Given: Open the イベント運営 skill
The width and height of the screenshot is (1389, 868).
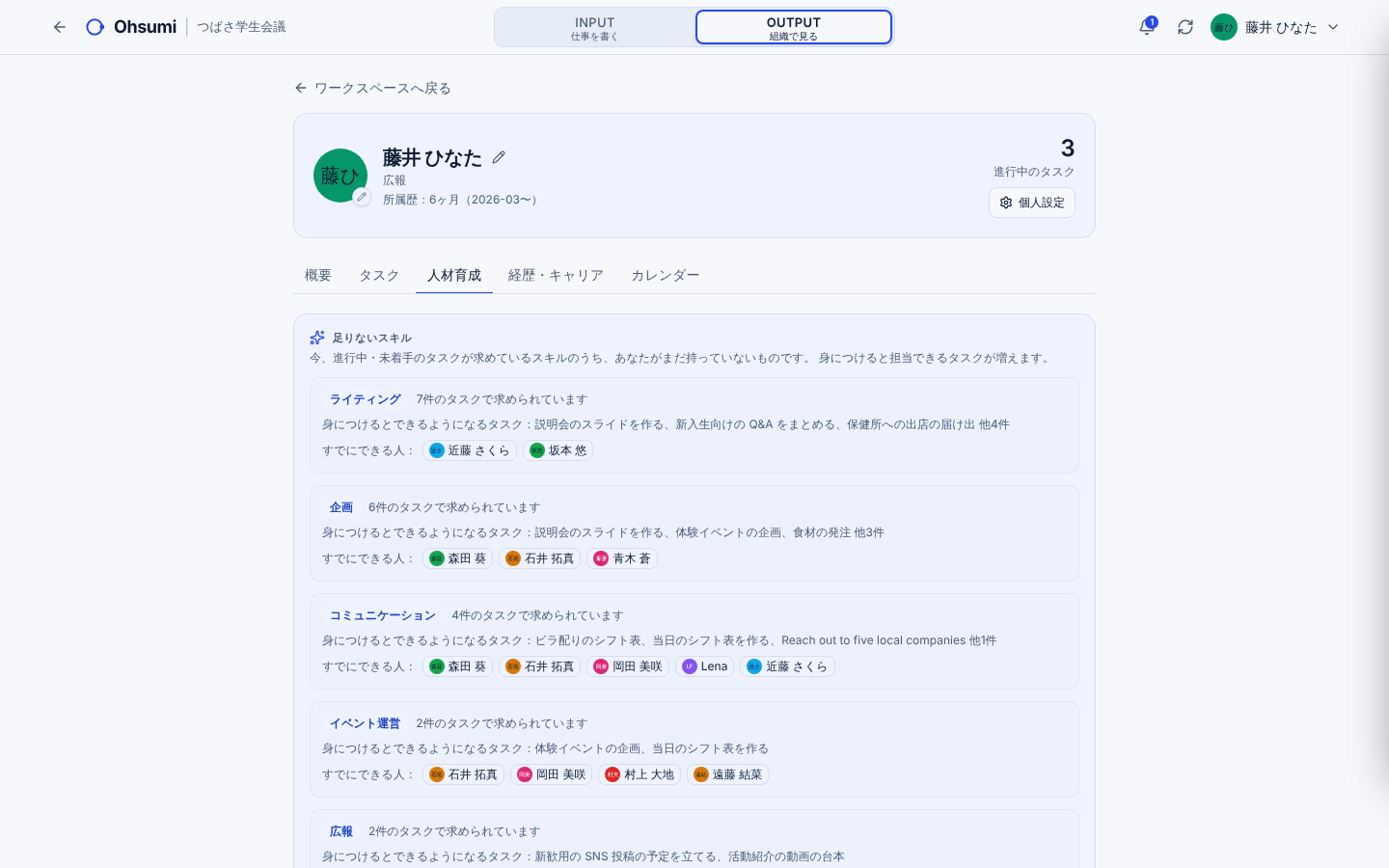Looking at the screenshot, I should 366,723.
